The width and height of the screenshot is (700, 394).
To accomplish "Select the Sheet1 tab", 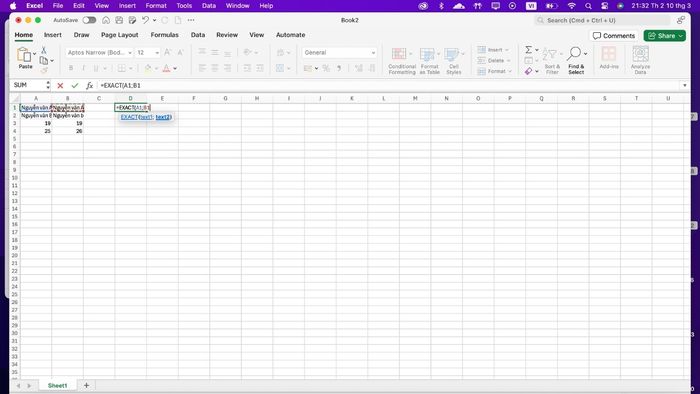I will click(58, 386).
